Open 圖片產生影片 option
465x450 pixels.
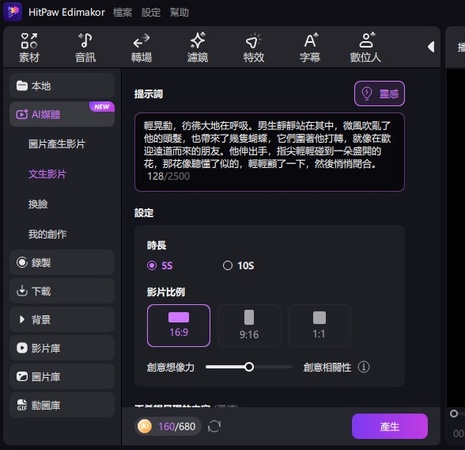(x=57, y=144)
